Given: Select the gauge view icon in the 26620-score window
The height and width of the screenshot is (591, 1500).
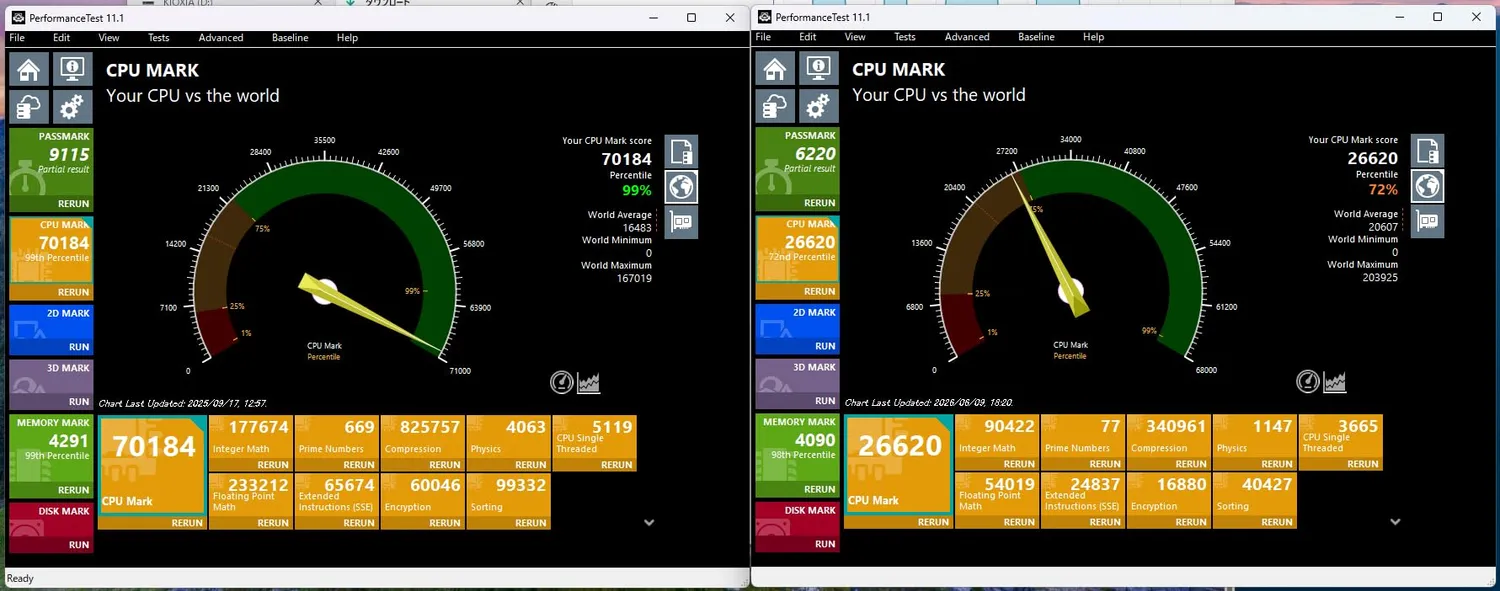Looking at the screenshot, I should [1308, 381].
